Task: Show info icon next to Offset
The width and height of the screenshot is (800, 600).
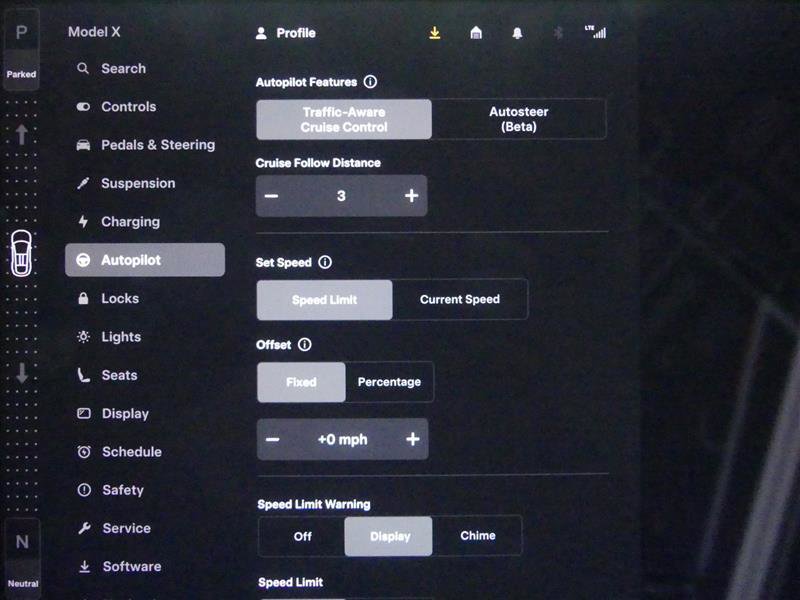Action: [305, 345]
